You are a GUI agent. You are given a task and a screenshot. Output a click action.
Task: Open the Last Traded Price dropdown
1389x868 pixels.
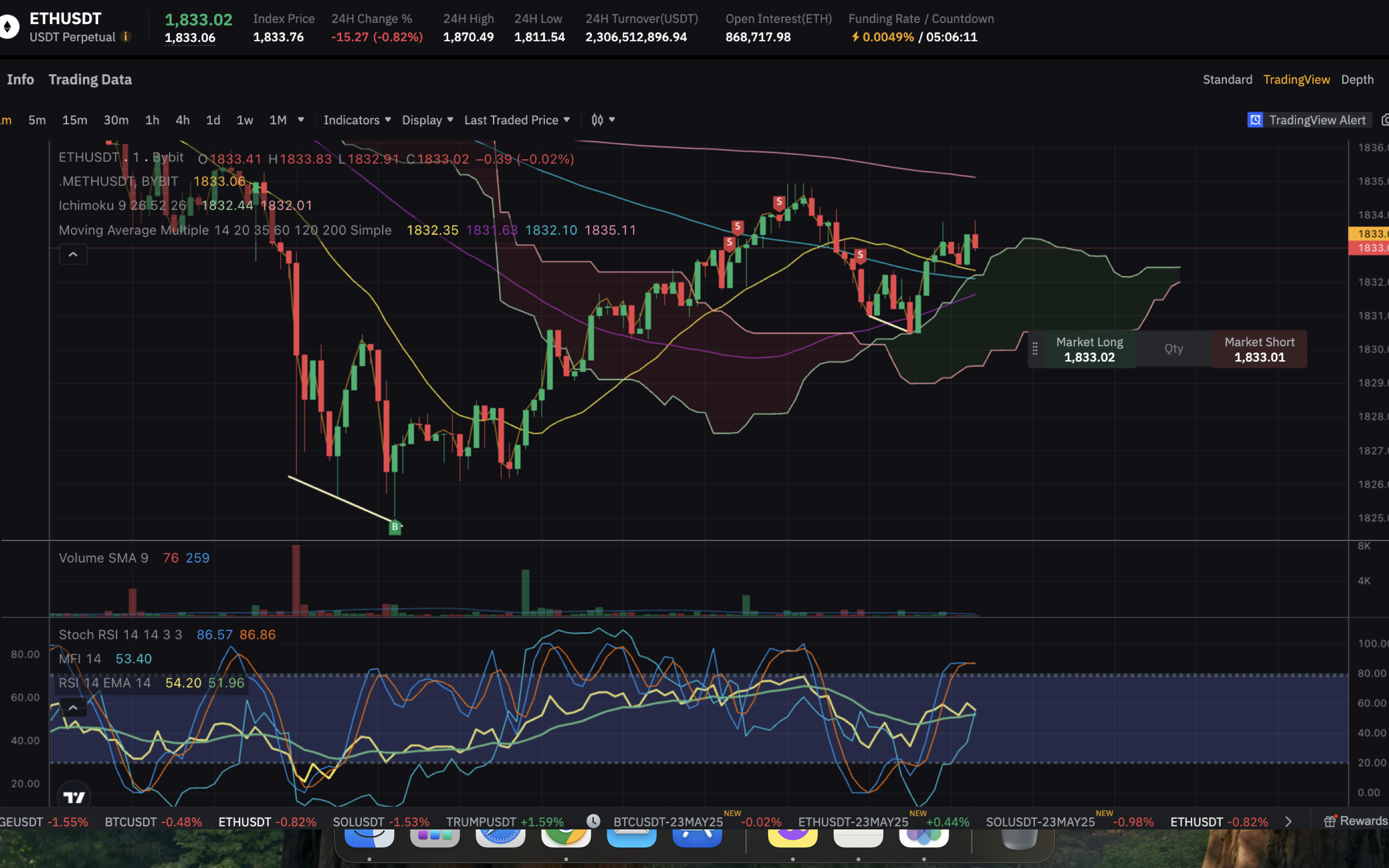(517, 120)
